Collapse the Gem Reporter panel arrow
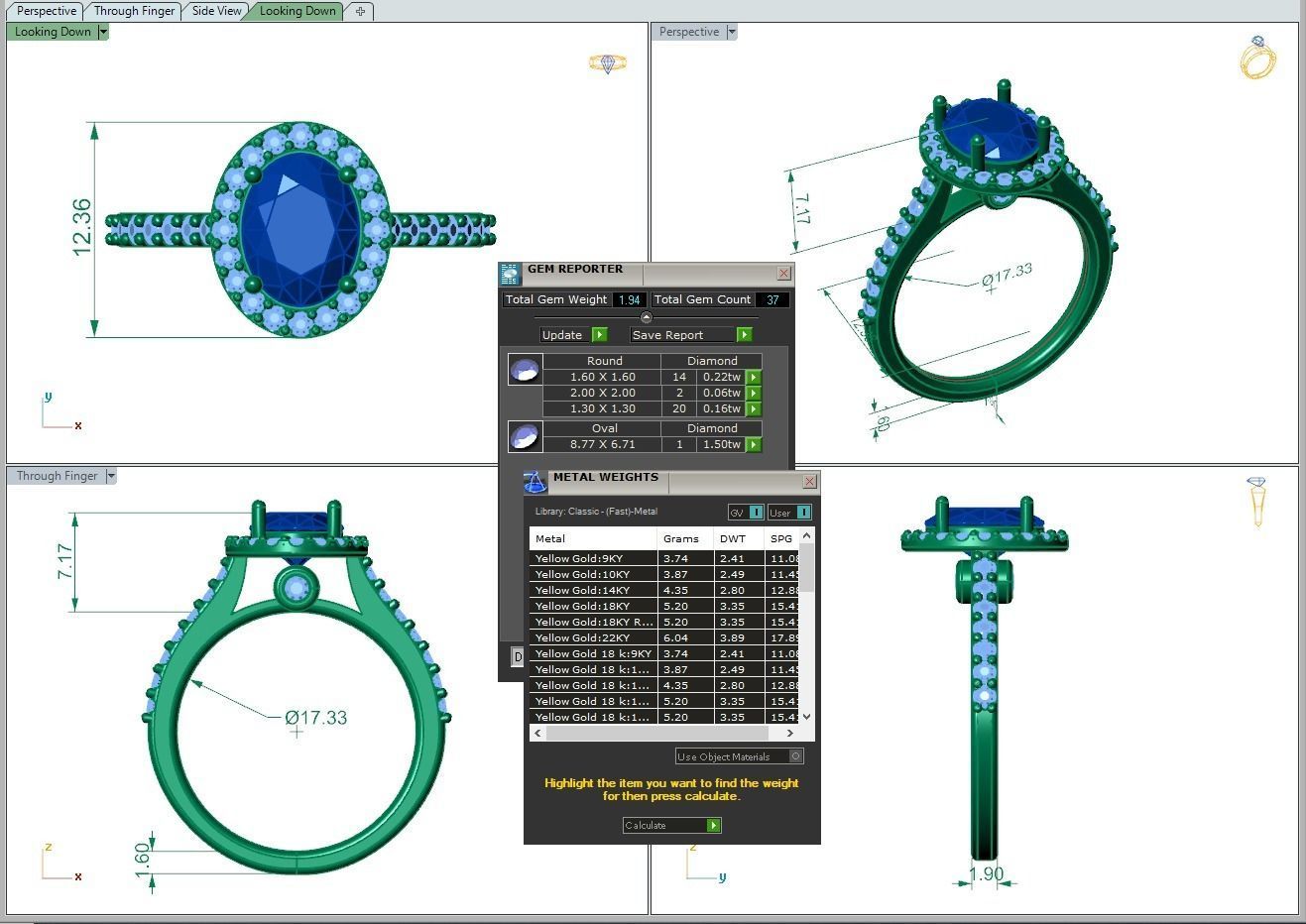The width and height of the screenshot is (1306, 924). pyautogui.click(x=647, y=317)
